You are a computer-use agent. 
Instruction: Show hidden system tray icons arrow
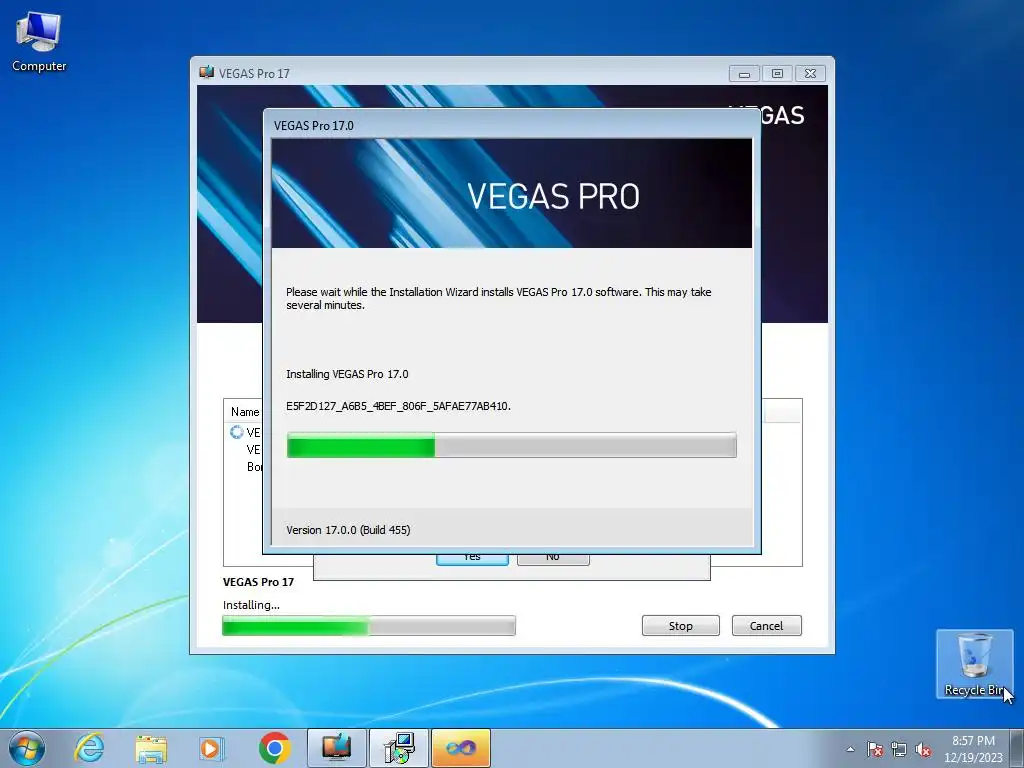[x=850, y=749]
